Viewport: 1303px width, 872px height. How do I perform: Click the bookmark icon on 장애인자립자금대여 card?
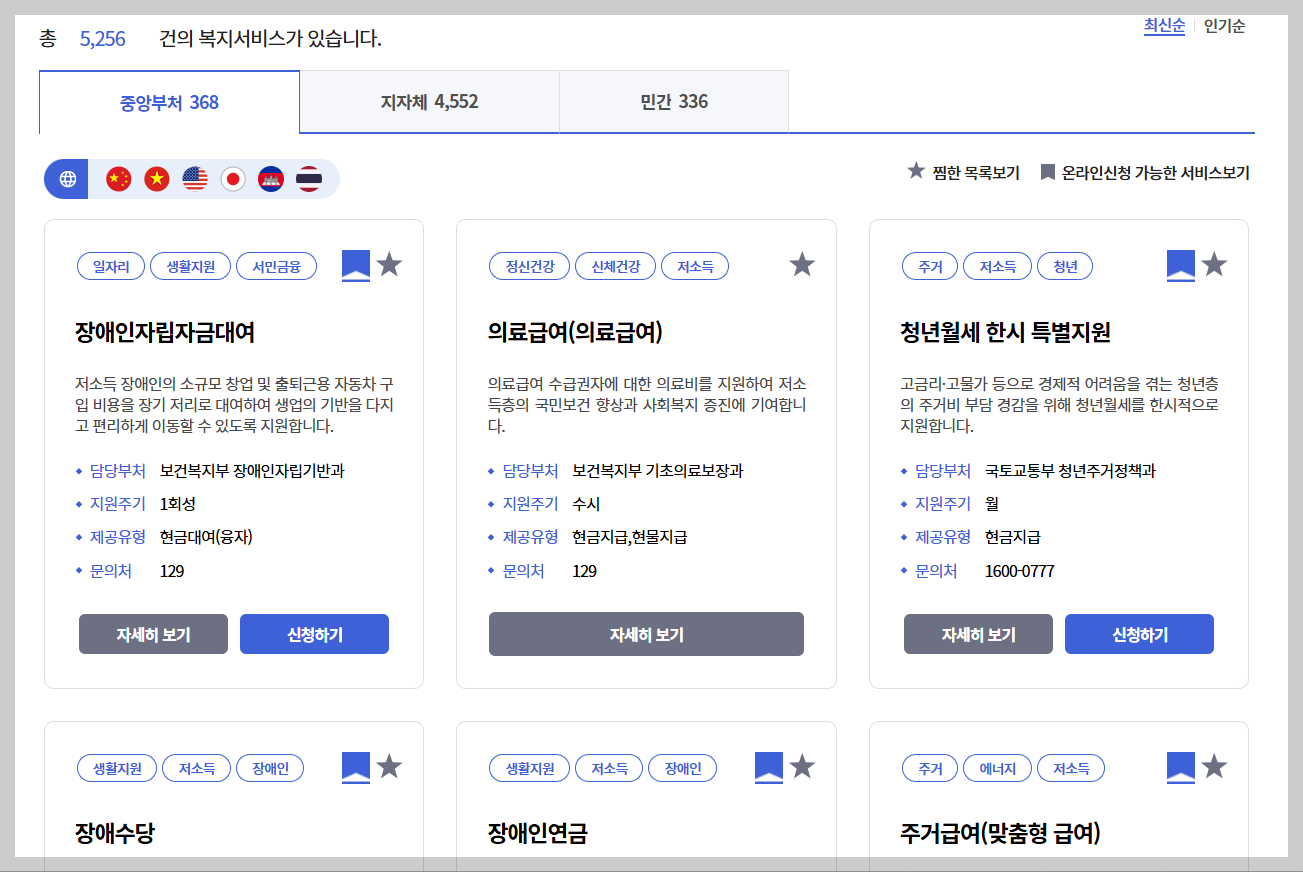coord(356,266)
